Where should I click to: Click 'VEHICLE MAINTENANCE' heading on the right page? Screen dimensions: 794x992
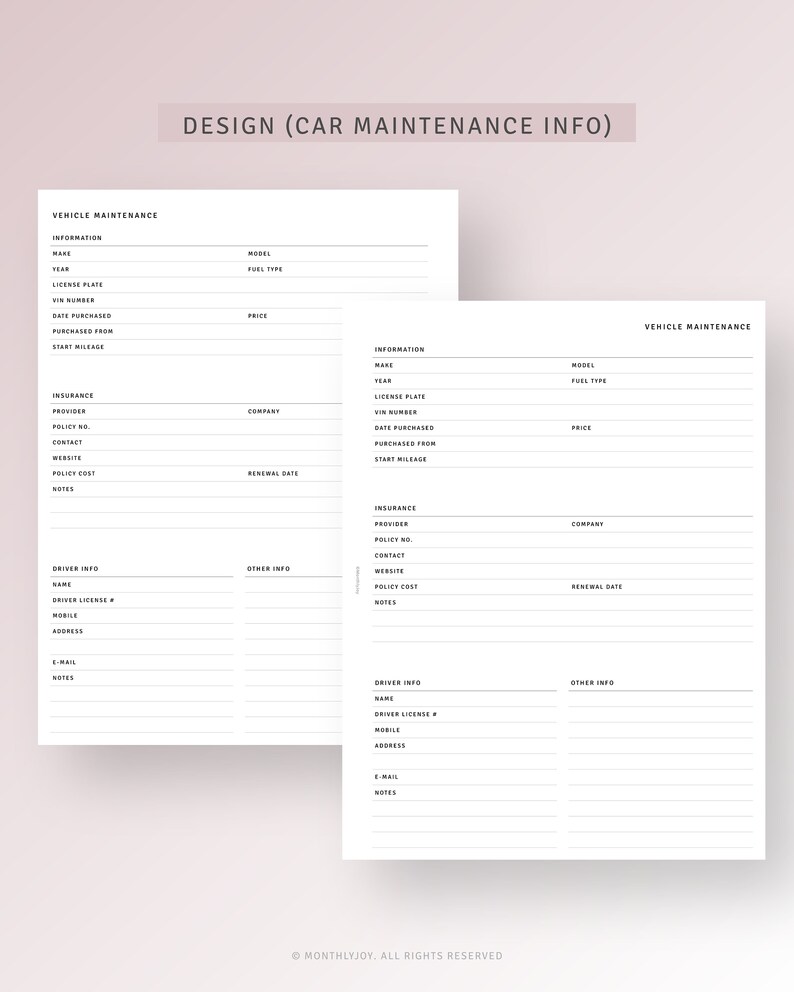[698, 326]
